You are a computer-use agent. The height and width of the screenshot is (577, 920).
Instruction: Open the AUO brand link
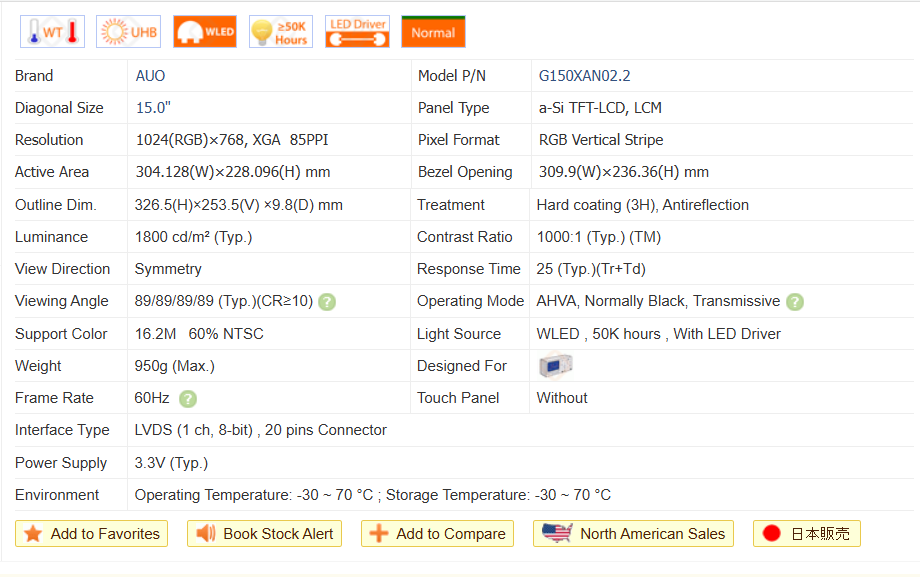pyautogui.click(x=151, y=76)
